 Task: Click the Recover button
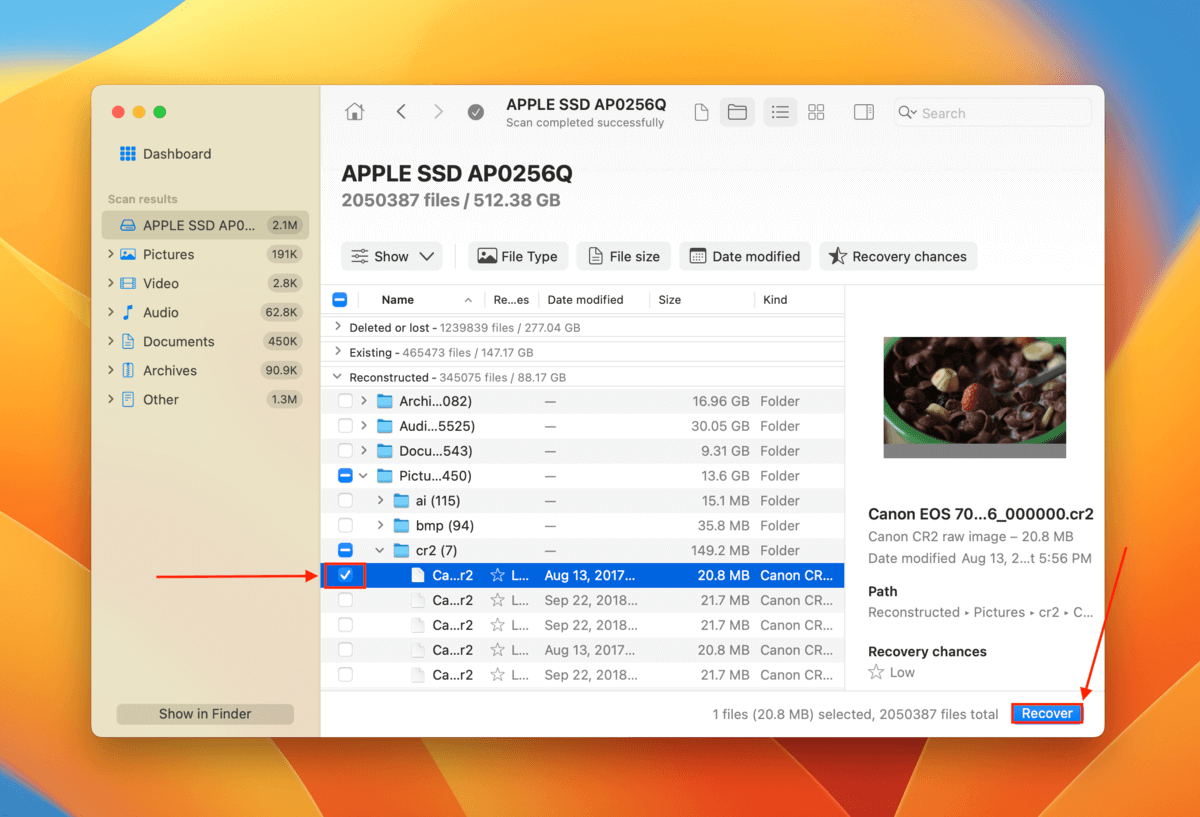[1047, 713]
